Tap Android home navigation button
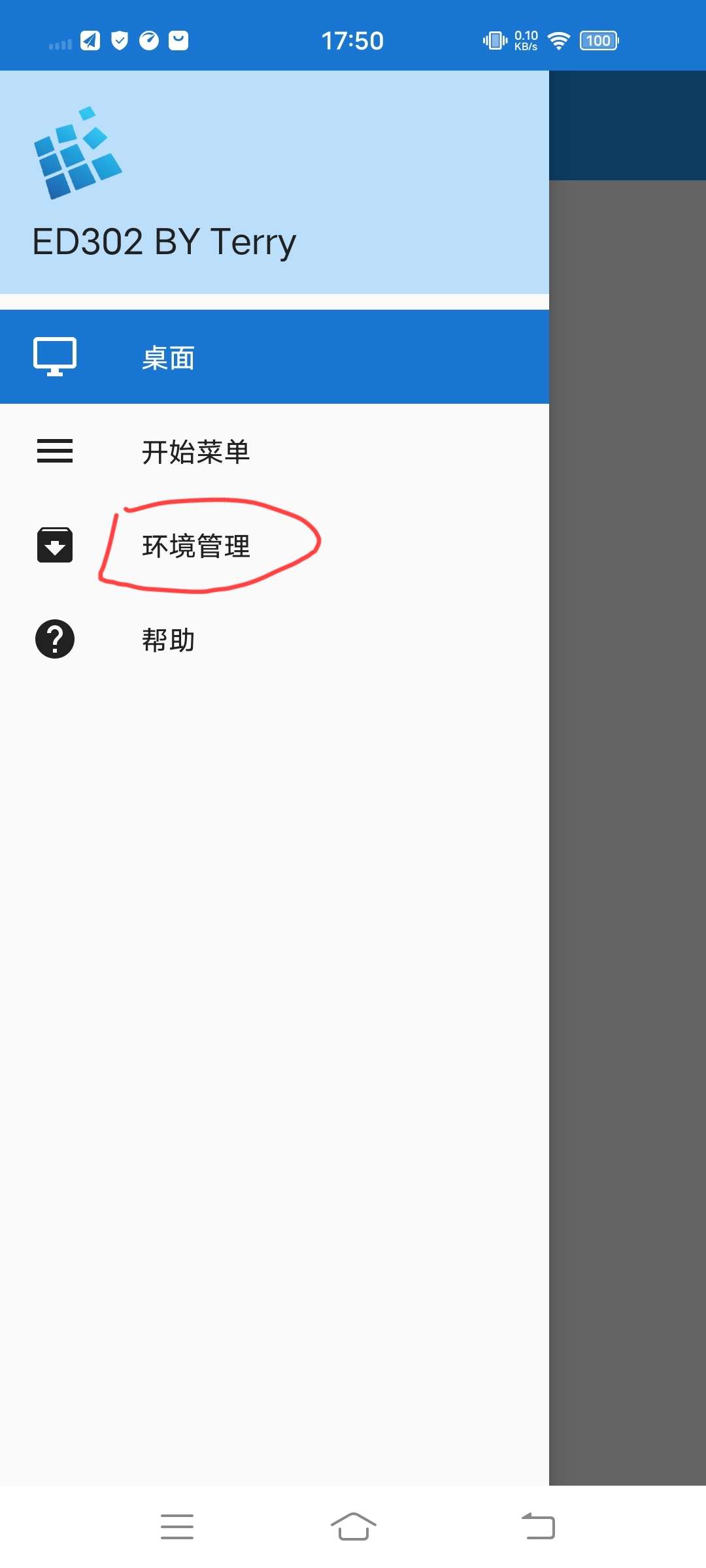This screenshot has height=1568, width=706. point(354,1527)
